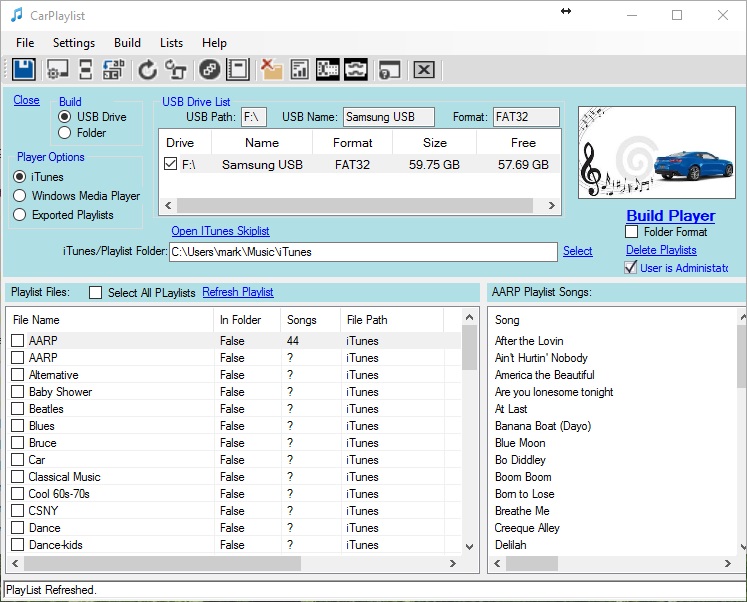Click down arrow of playlist files scrollbar
This screenshot has height=602, width=747.
pyautogui.click(x=470, y=546)
